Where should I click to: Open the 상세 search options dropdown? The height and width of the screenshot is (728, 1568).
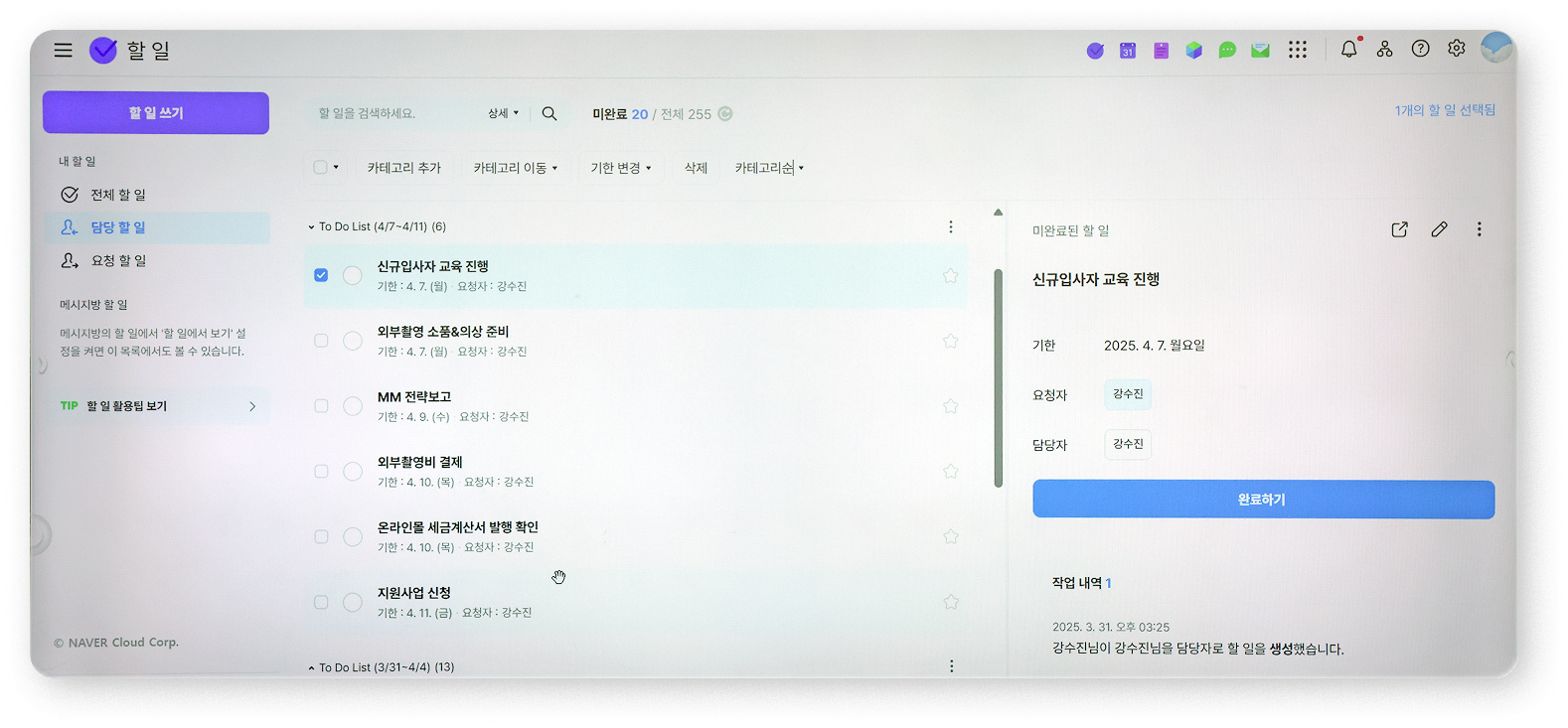point(503,113)
